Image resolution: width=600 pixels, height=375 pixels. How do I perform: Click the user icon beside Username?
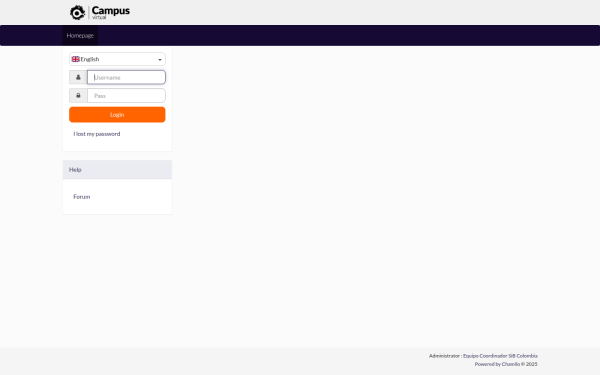click(78, 77)
